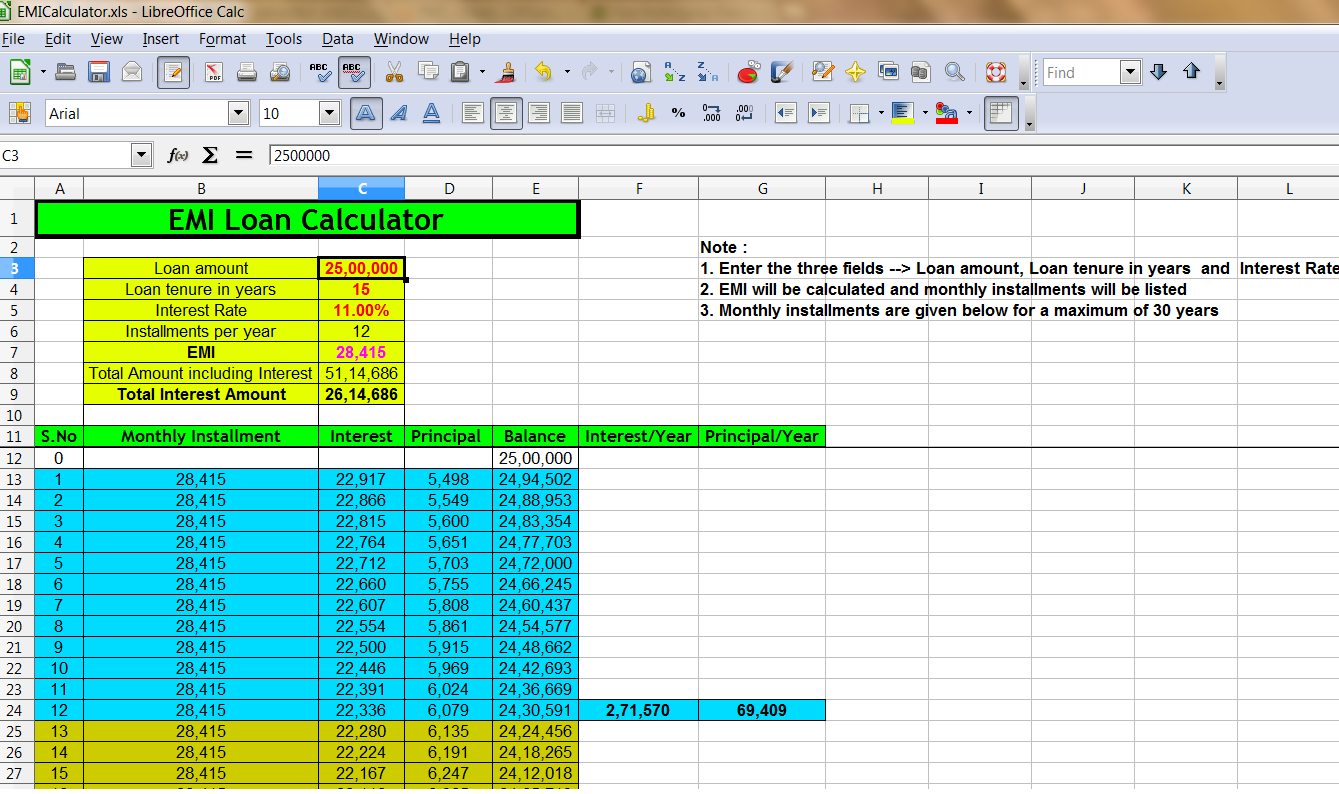Sort Ascending A-Z icon

tap(674, 72)
